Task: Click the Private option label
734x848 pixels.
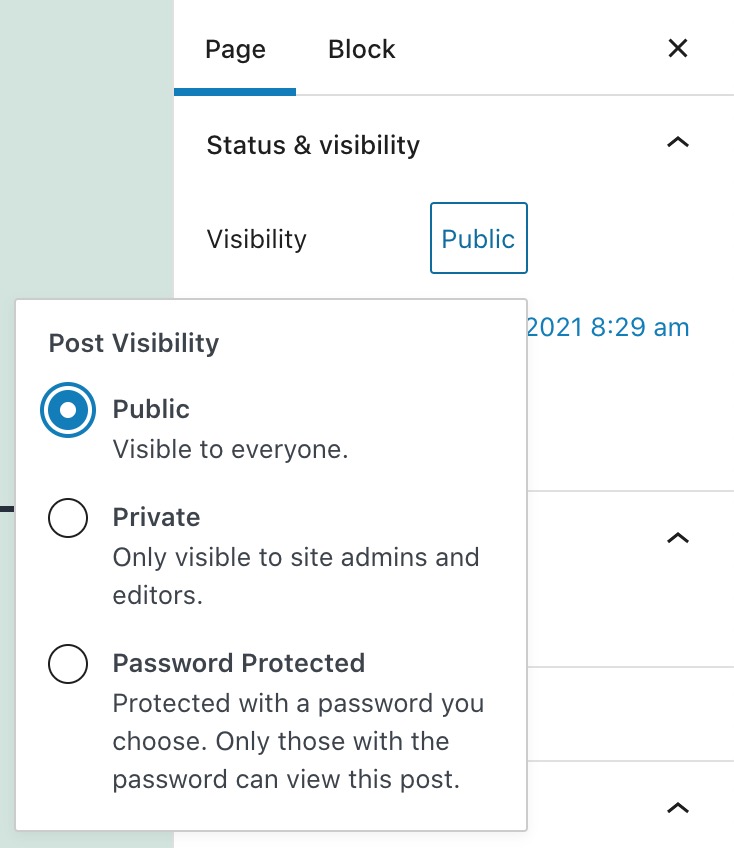Action: [156, 517]
